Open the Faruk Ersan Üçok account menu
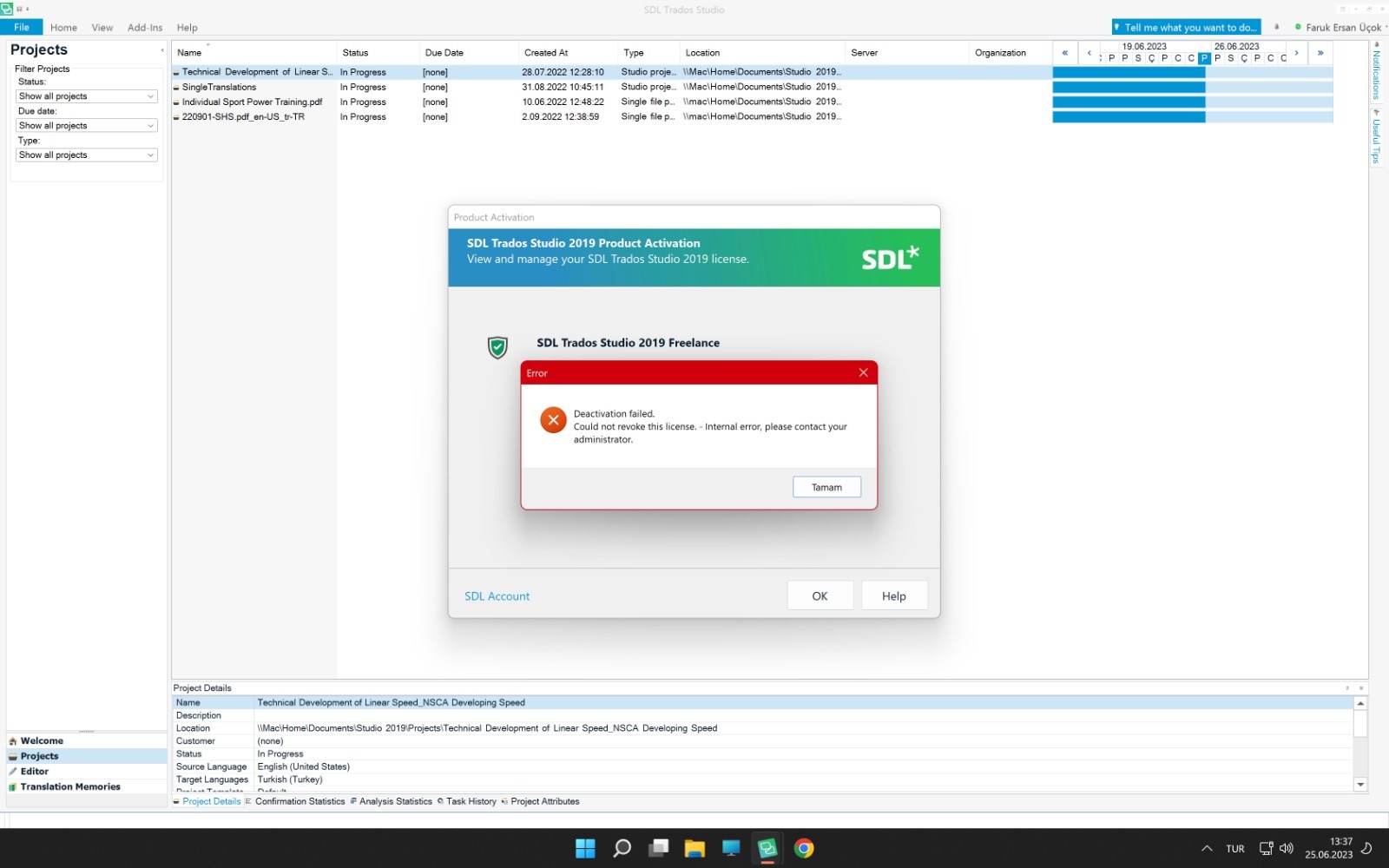 point(1342,28)
